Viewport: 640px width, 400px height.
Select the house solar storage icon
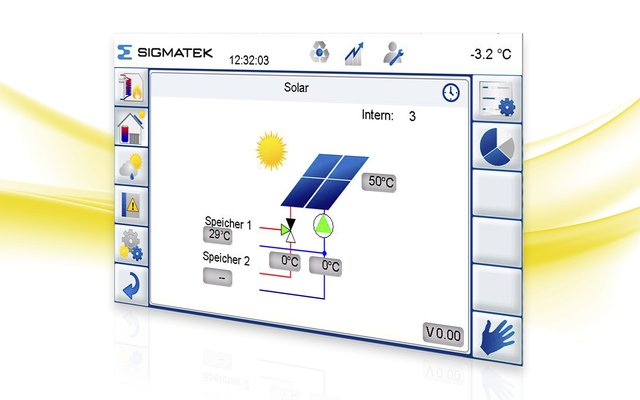pos(131,127)
